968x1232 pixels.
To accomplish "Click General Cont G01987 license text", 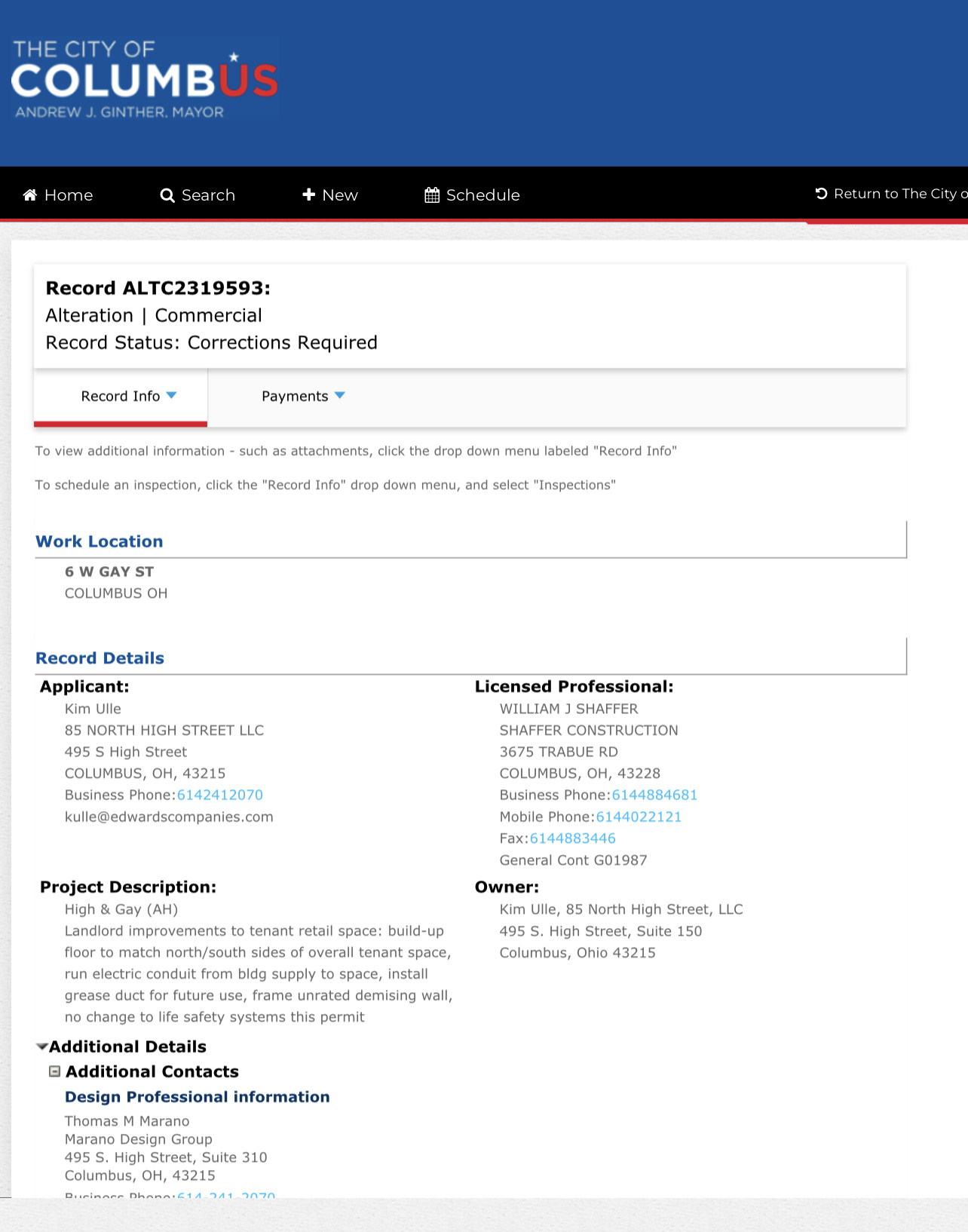I will (574, 860).
